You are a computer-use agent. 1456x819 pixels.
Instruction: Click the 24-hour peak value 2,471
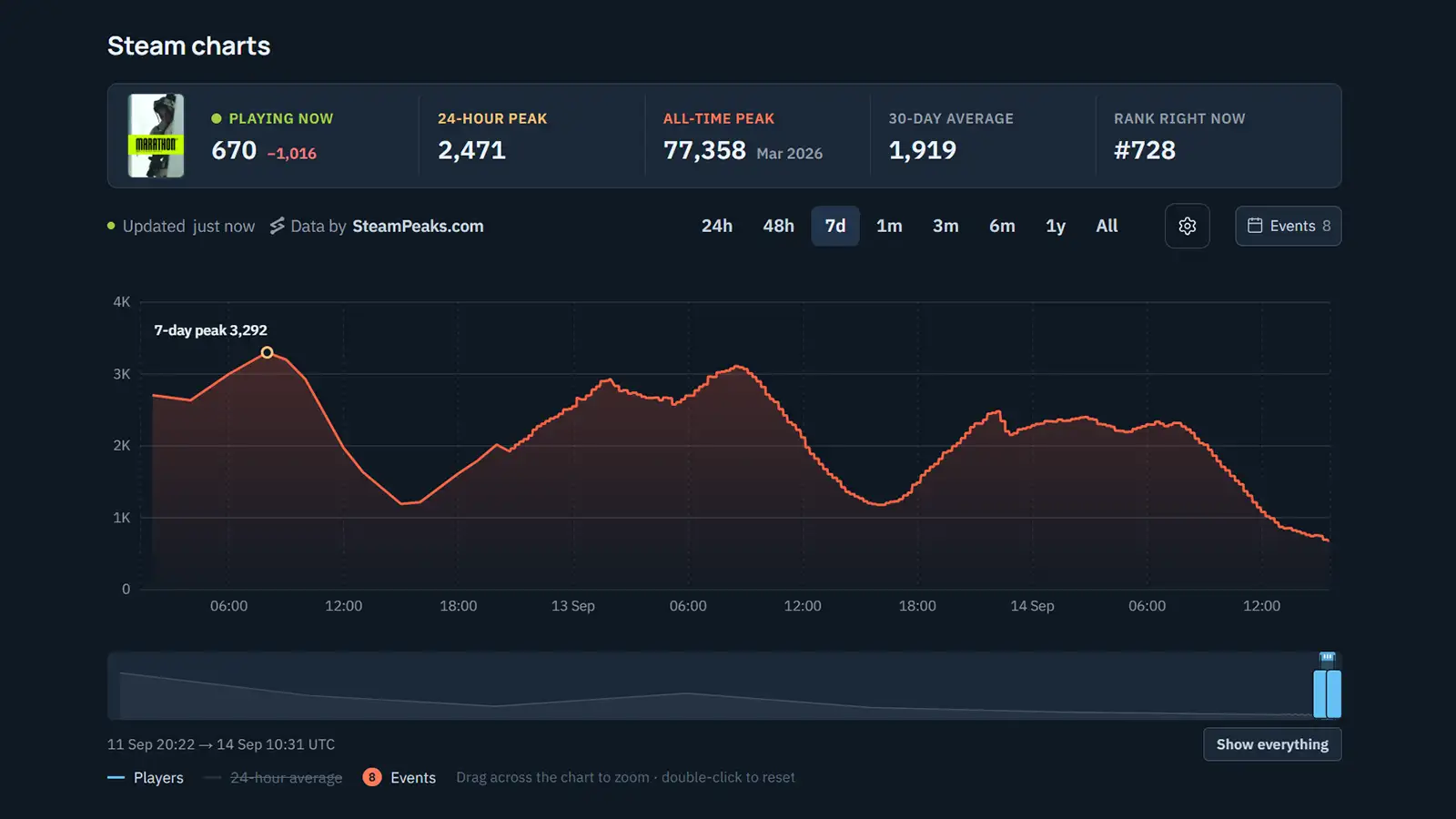pos(471,150)
